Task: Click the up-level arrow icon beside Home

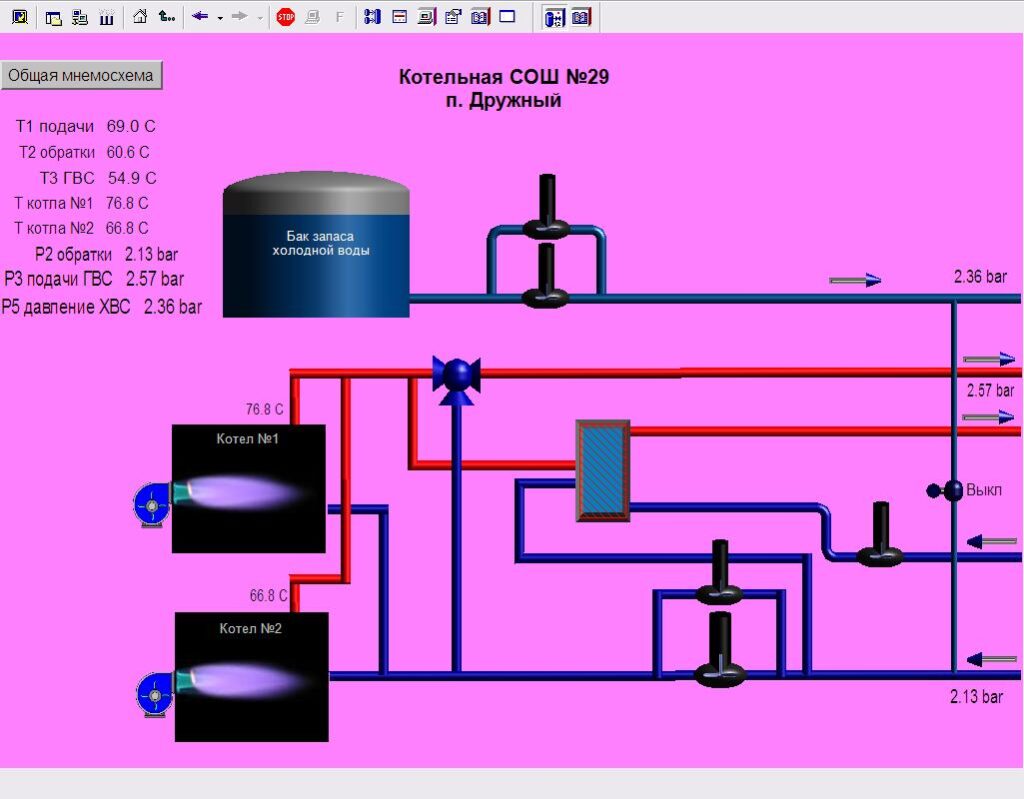Action: [167, 17]
